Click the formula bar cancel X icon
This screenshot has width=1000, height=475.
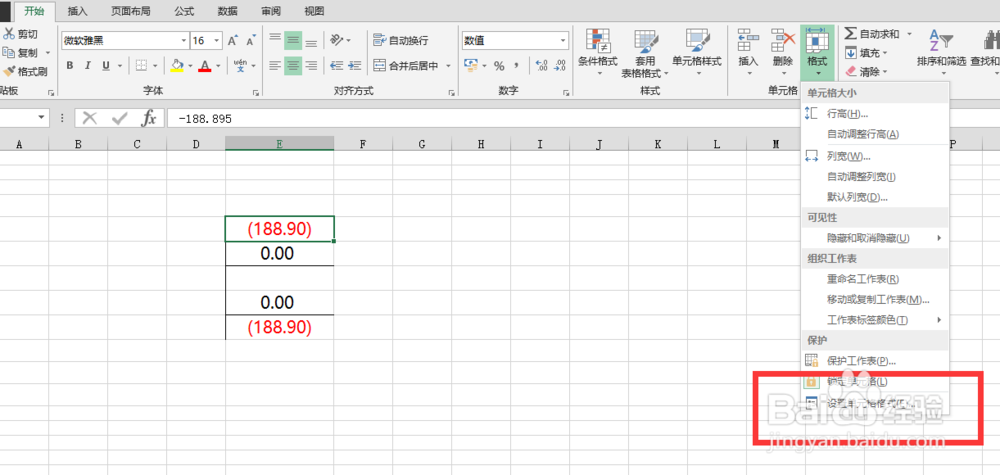89,118
